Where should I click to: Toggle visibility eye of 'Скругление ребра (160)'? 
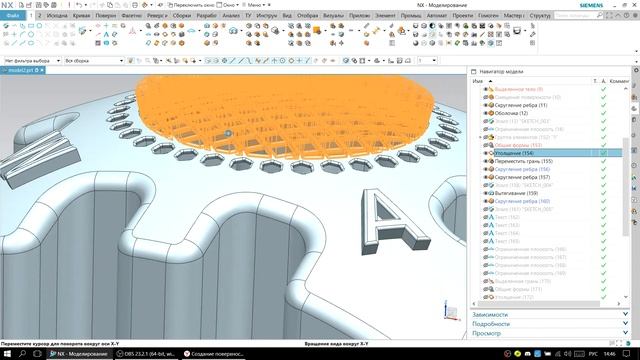pyautogui.click(x=486, y=201)
